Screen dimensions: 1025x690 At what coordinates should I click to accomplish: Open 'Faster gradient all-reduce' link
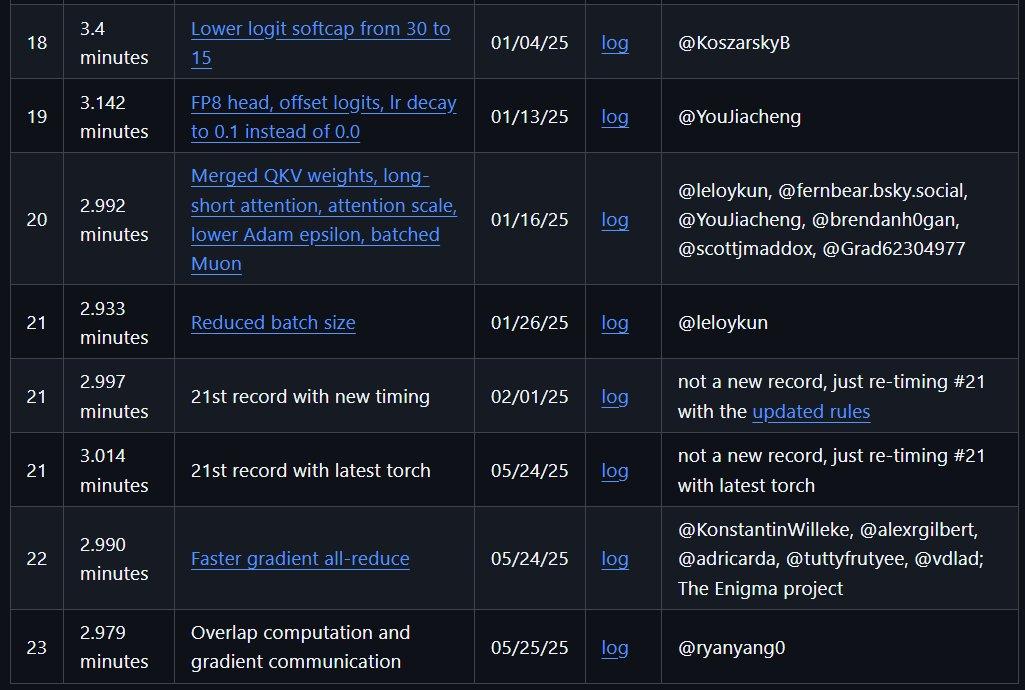[x=300, y=559]
